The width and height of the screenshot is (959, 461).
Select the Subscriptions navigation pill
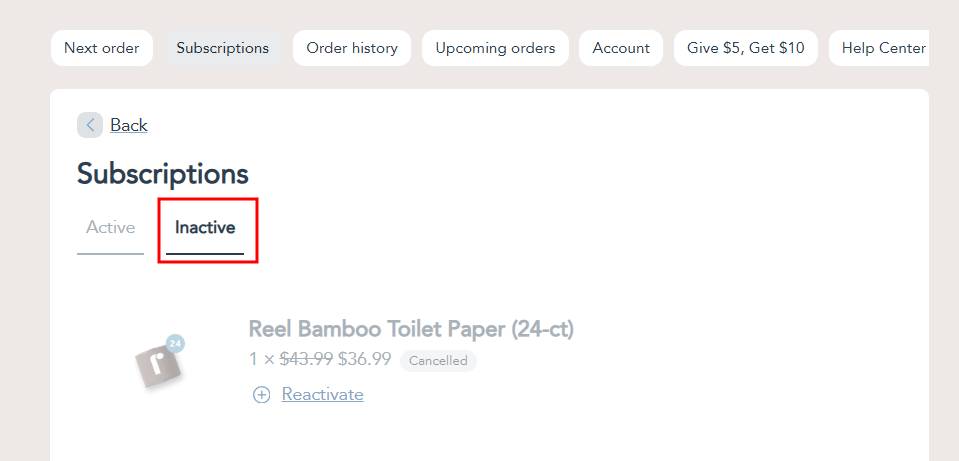click(x=223, y=48)
